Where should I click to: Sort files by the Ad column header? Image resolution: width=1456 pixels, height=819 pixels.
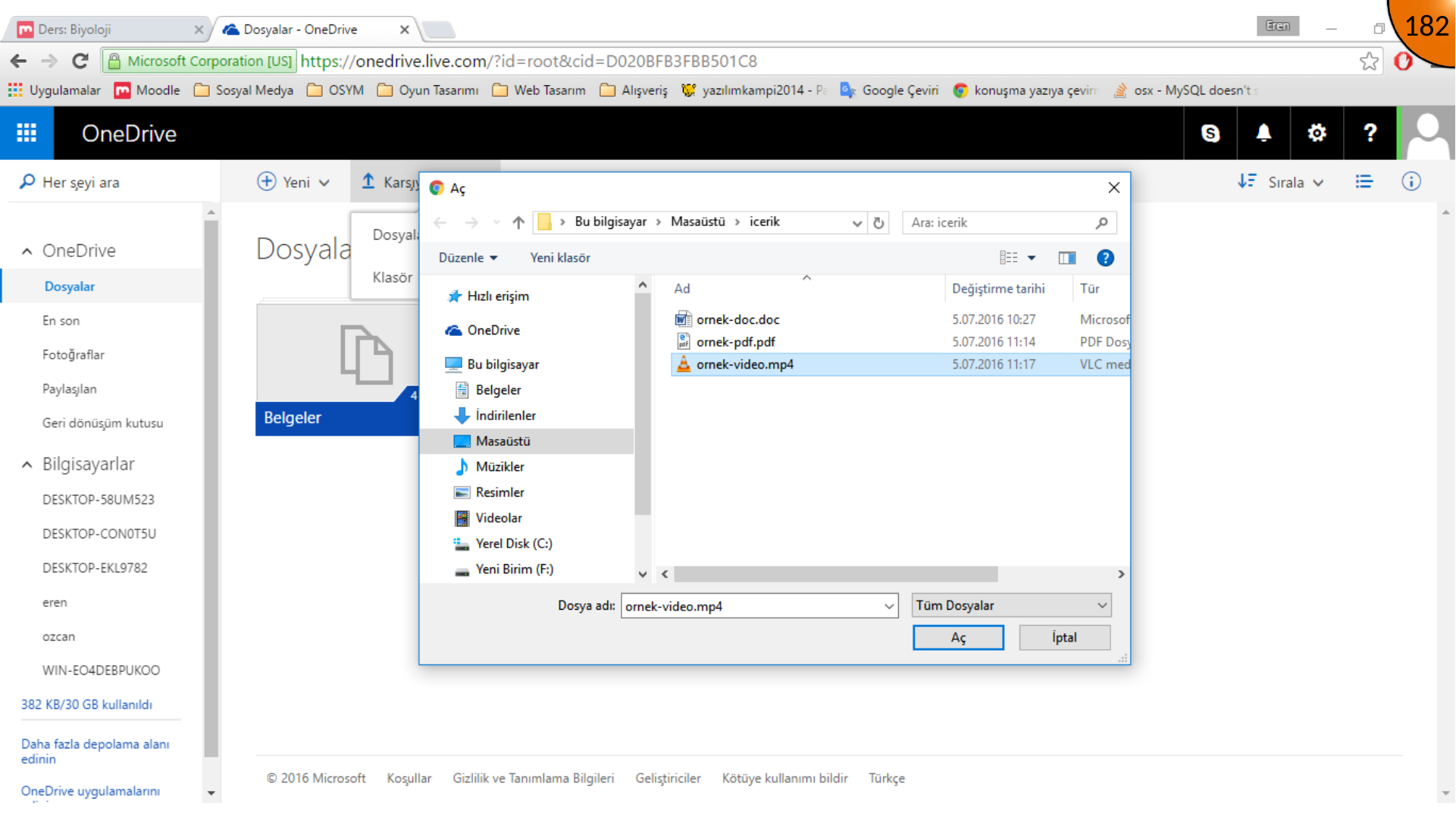point(682,289)
